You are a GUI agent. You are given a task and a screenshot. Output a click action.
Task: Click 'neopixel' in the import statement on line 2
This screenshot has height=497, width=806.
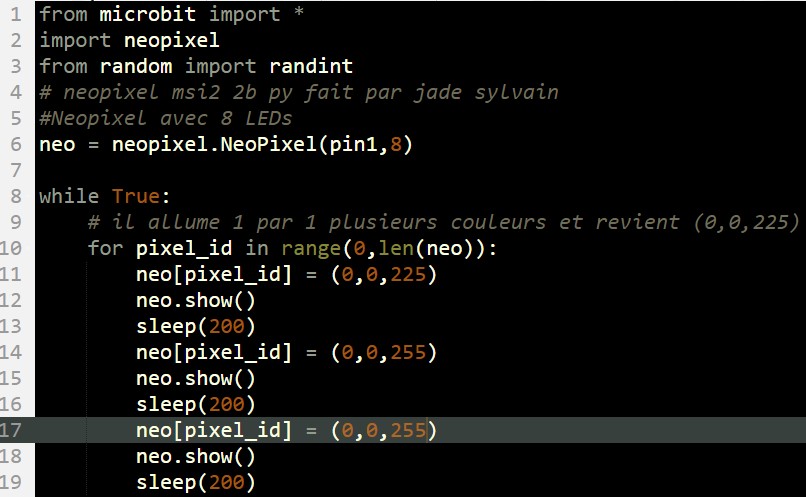pyautogui.click(x=172, y=40)
